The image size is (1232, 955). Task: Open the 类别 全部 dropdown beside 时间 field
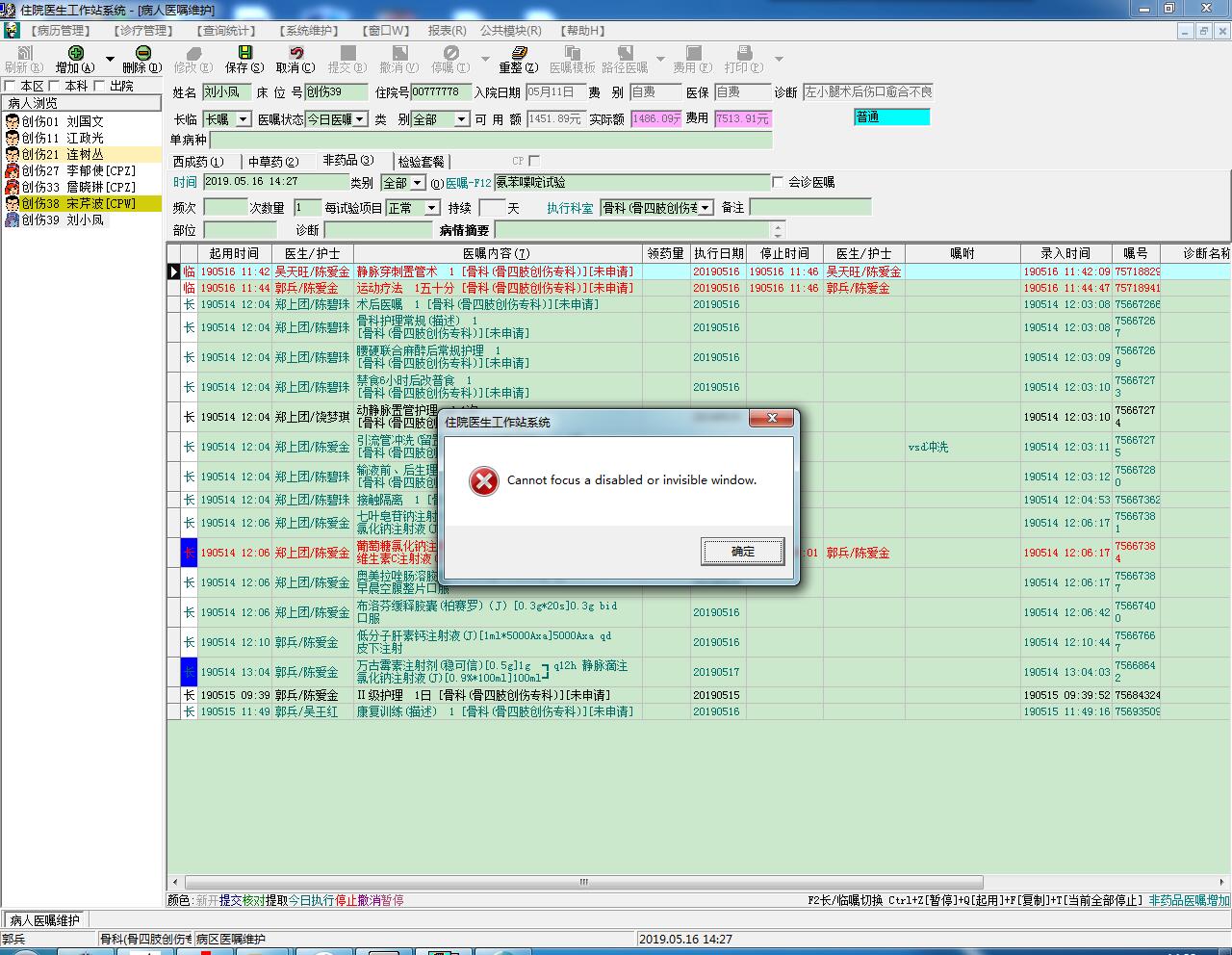[x=418, y=183]
